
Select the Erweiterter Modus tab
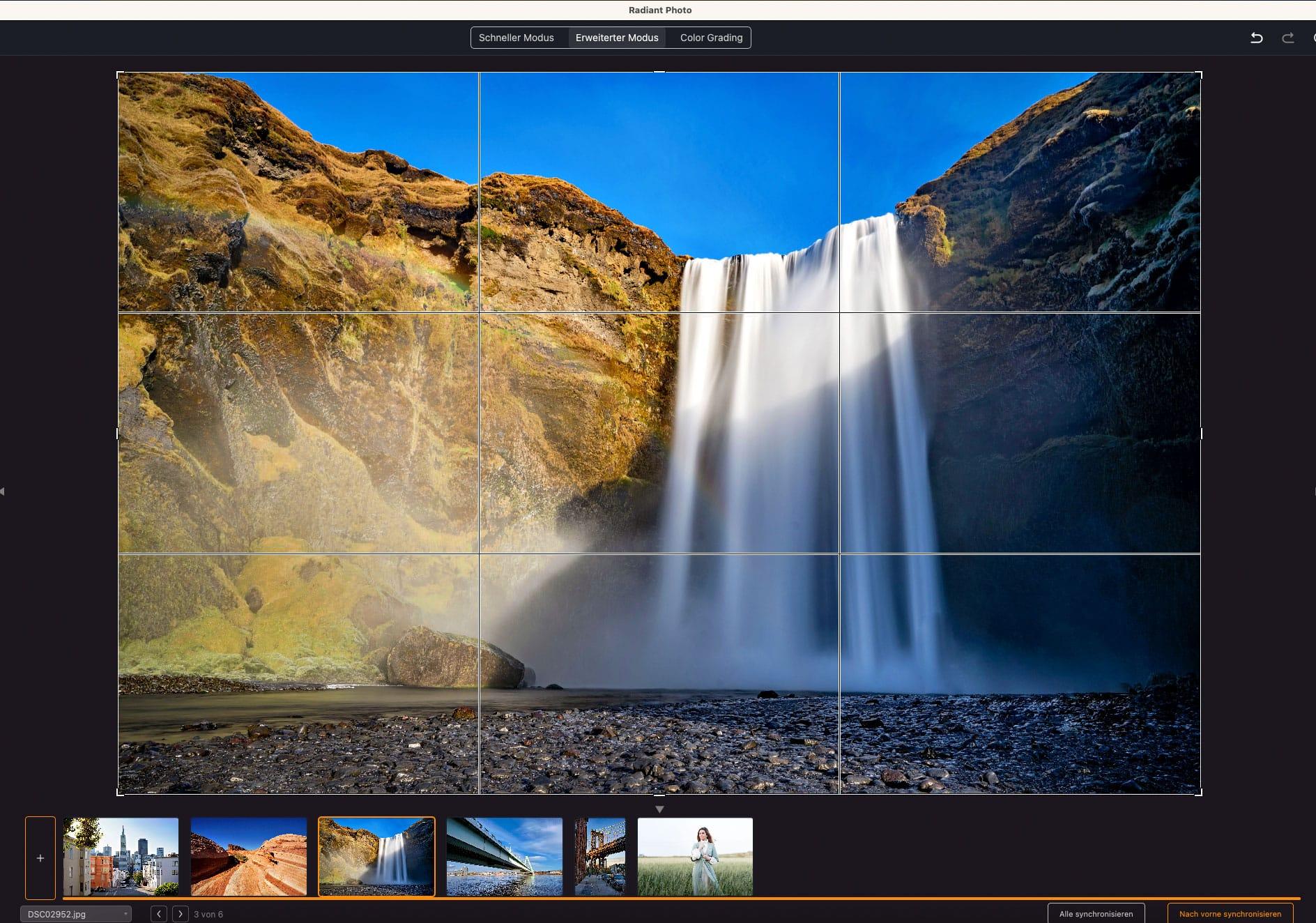point(616,38)
